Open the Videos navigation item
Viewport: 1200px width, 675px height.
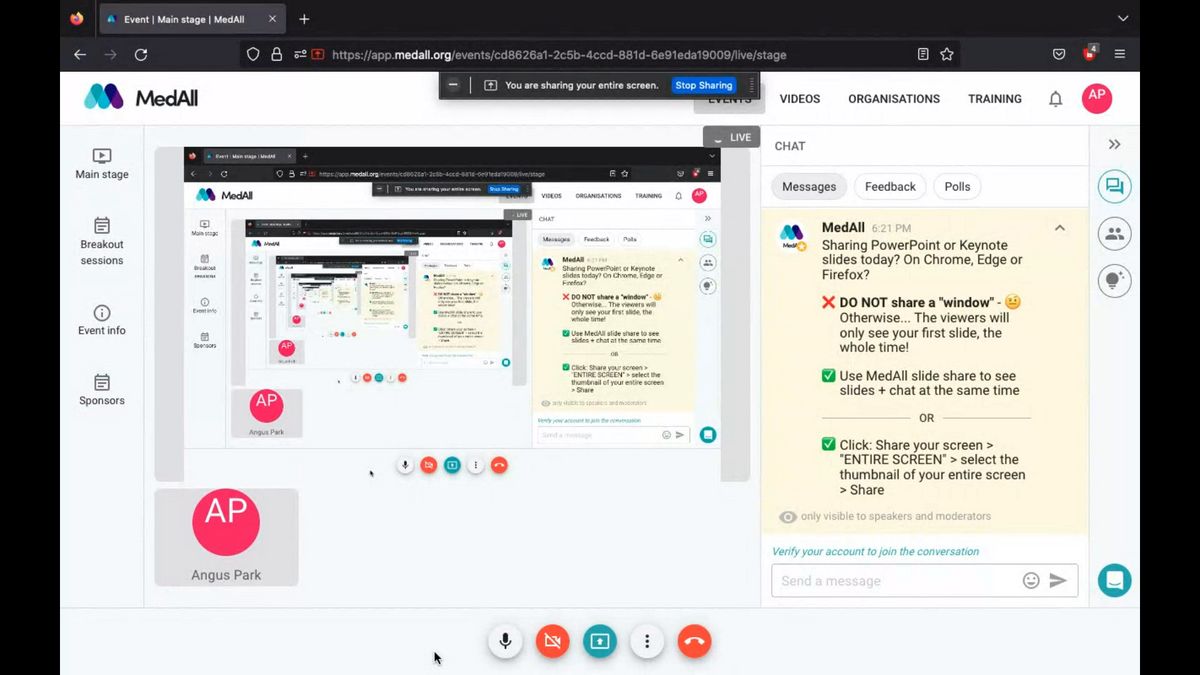click(x=800, y=99)
